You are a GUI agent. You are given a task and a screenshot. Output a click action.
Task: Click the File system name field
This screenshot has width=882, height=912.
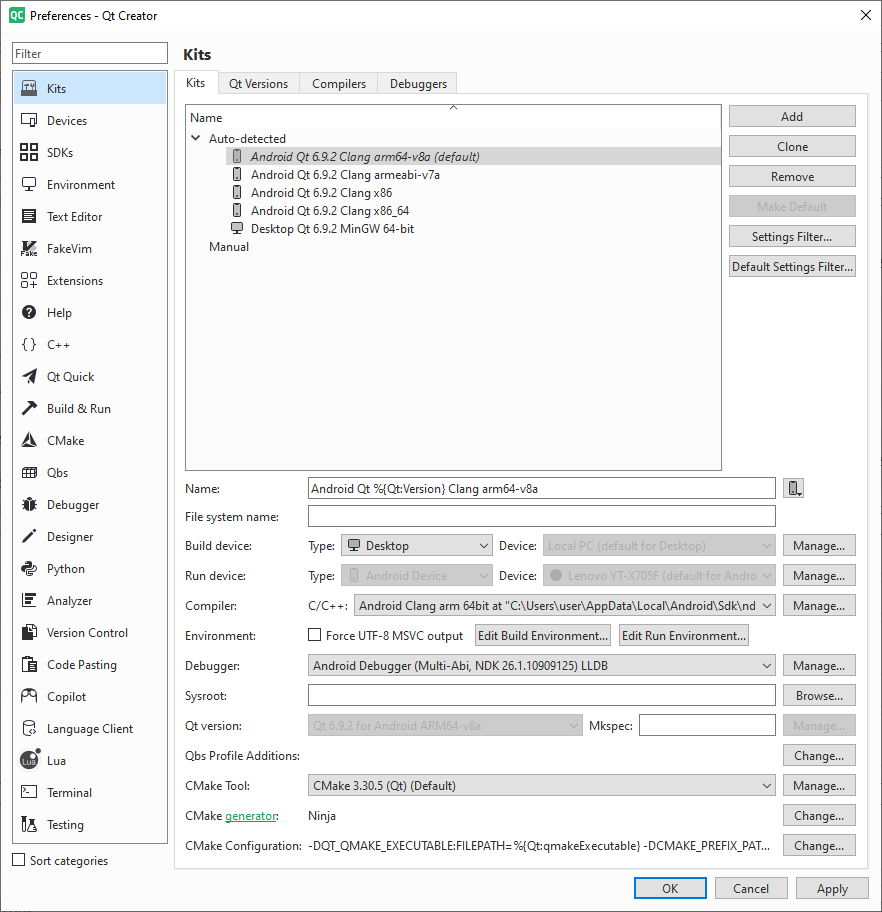coord(542,516)
